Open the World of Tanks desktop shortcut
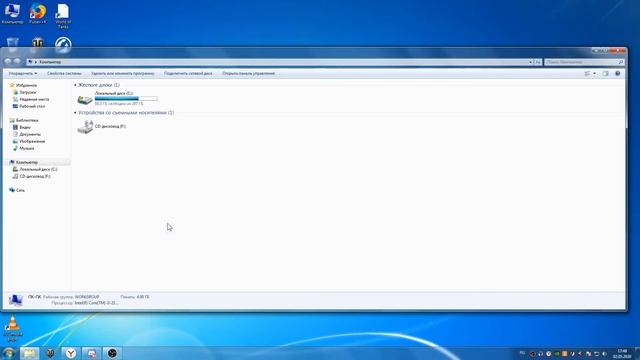Image resolution: width=640 pixels, height=360 pixels. click(x=63, y=16)
